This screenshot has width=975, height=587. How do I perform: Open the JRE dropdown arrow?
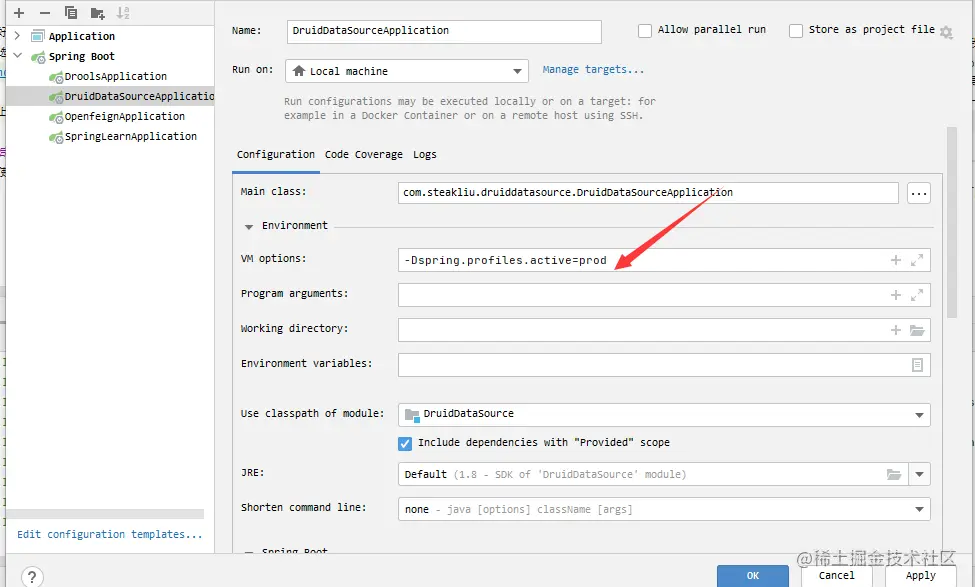(919, 474)
